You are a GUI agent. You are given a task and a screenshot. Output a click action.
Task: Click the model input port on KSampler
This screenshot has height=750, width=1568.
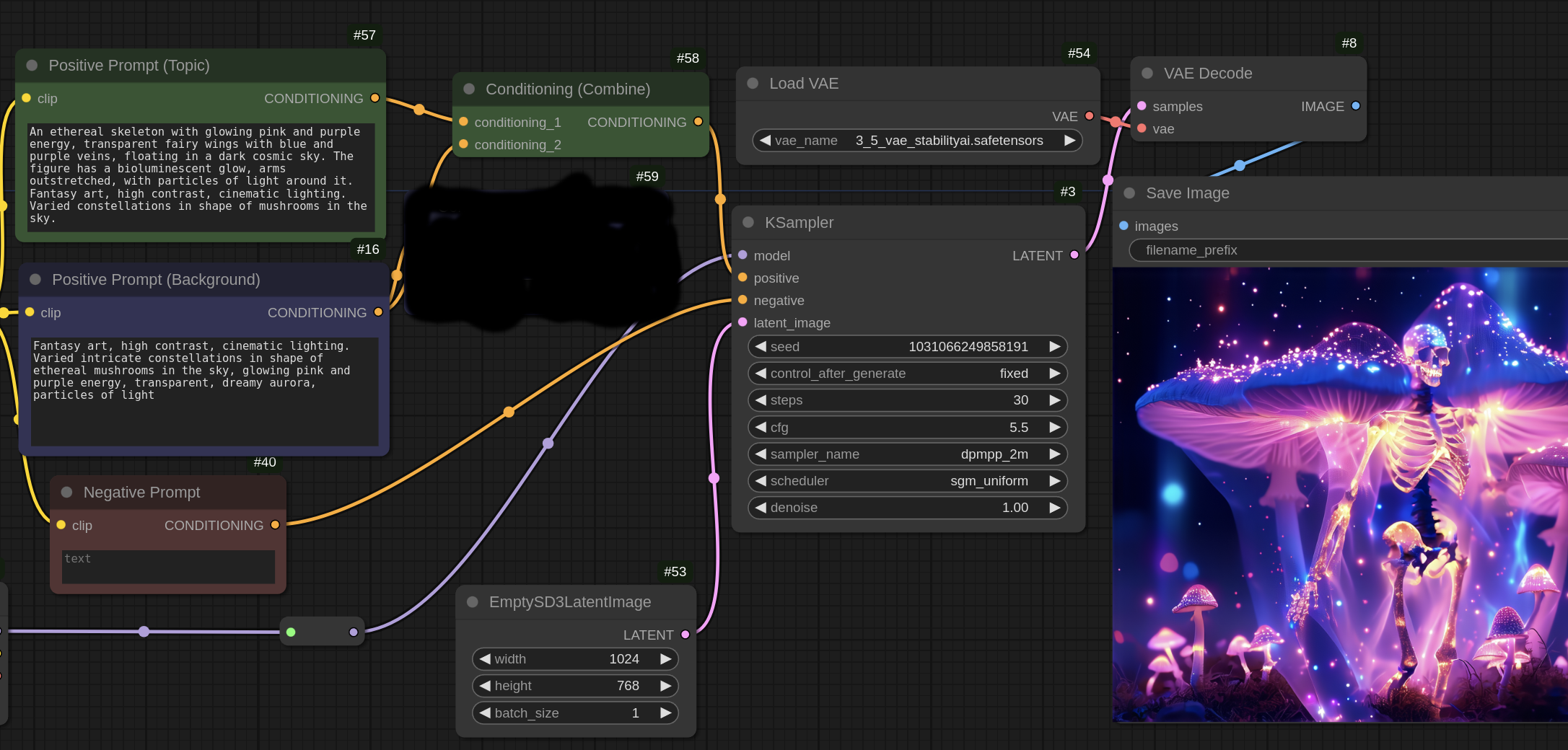(743, 255)
